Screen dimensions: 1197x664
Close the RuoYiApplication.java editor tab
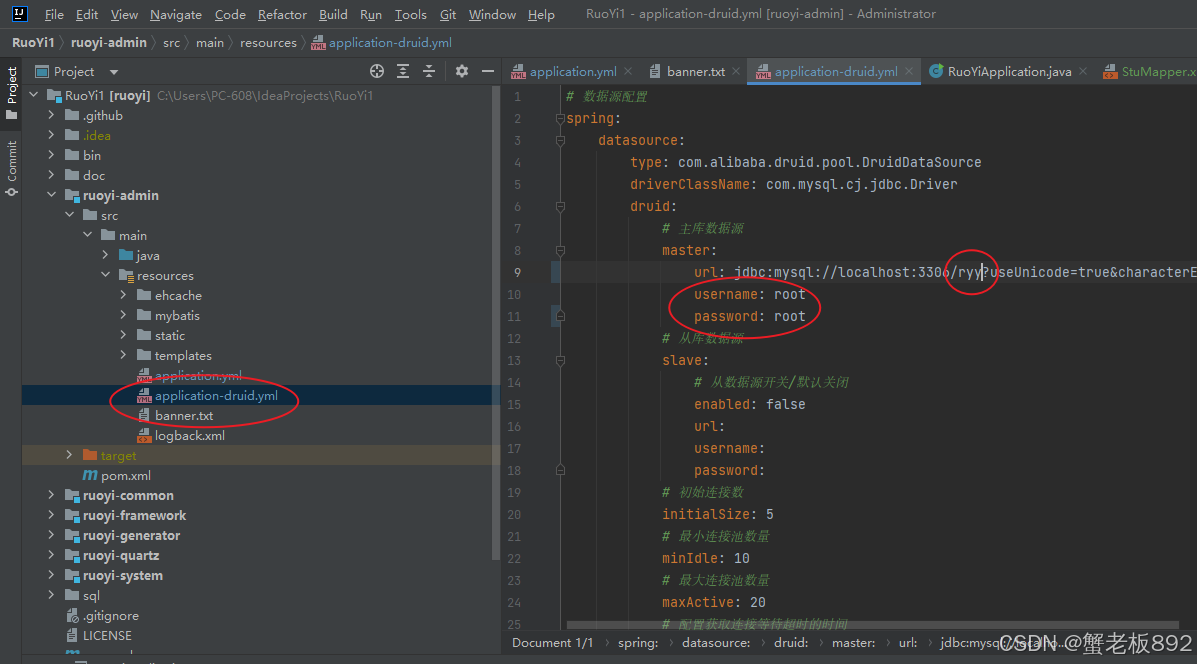tap(1082, 71)
